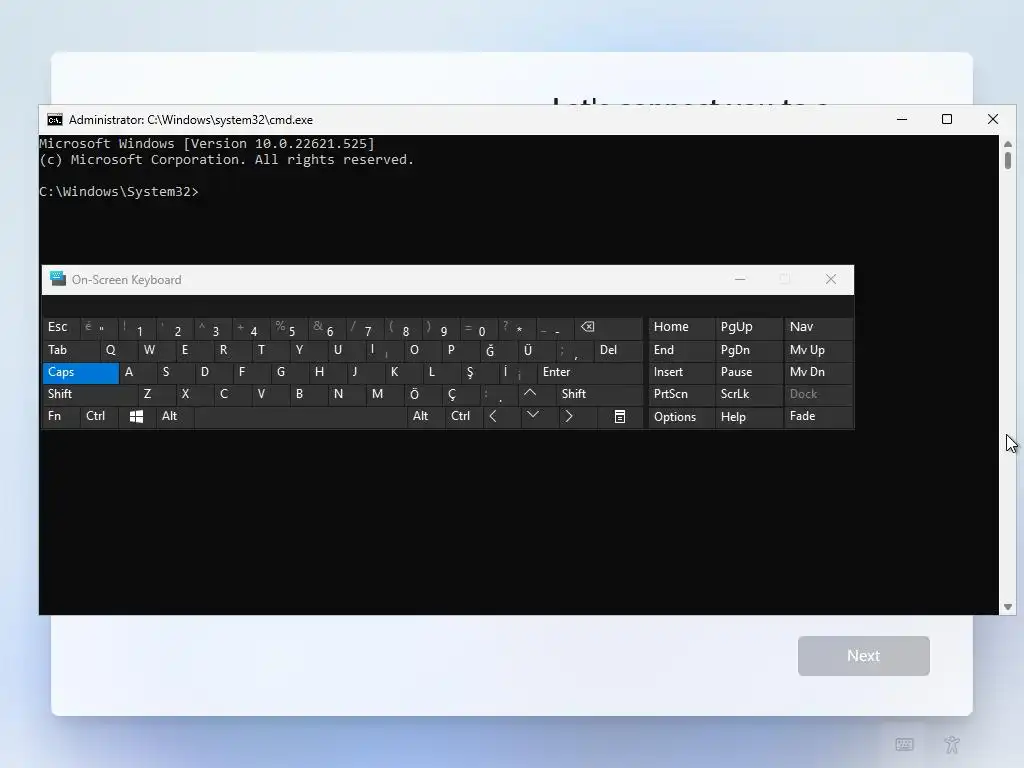This screenshot has width=1024, height=768.
Task: Tap the Tab key
Action: [x=71, y=350]
